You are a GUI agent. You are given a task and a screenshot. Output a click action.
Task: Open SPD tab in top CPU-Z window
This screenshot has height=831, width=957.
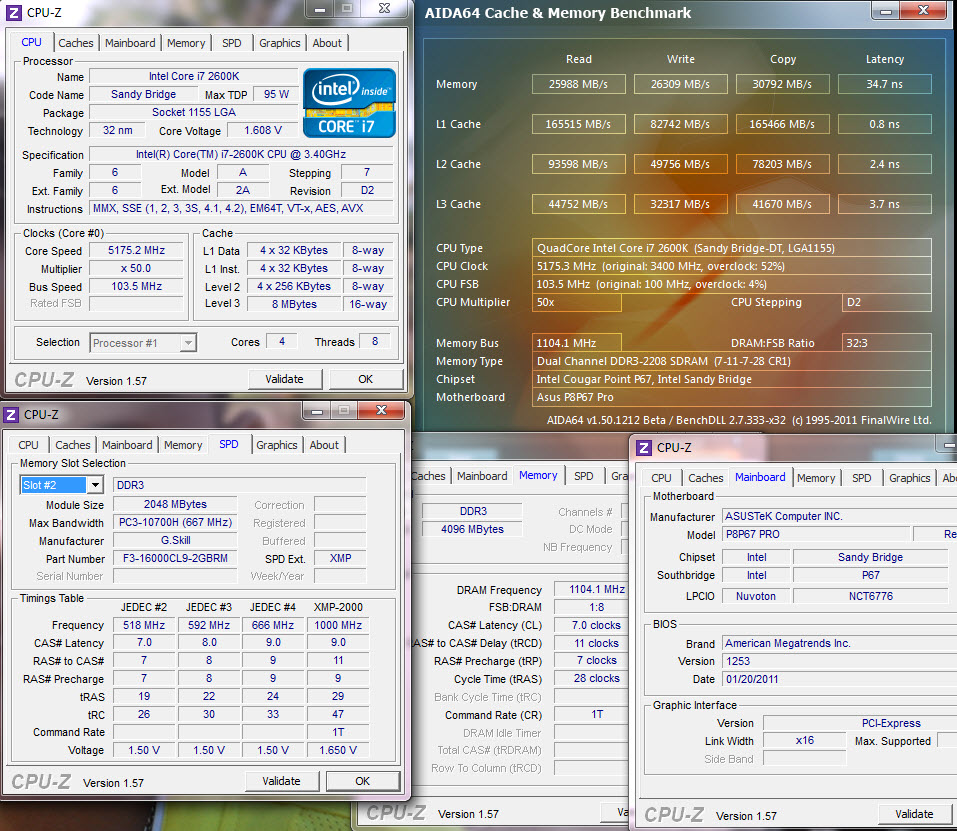(x=231, y=43)
